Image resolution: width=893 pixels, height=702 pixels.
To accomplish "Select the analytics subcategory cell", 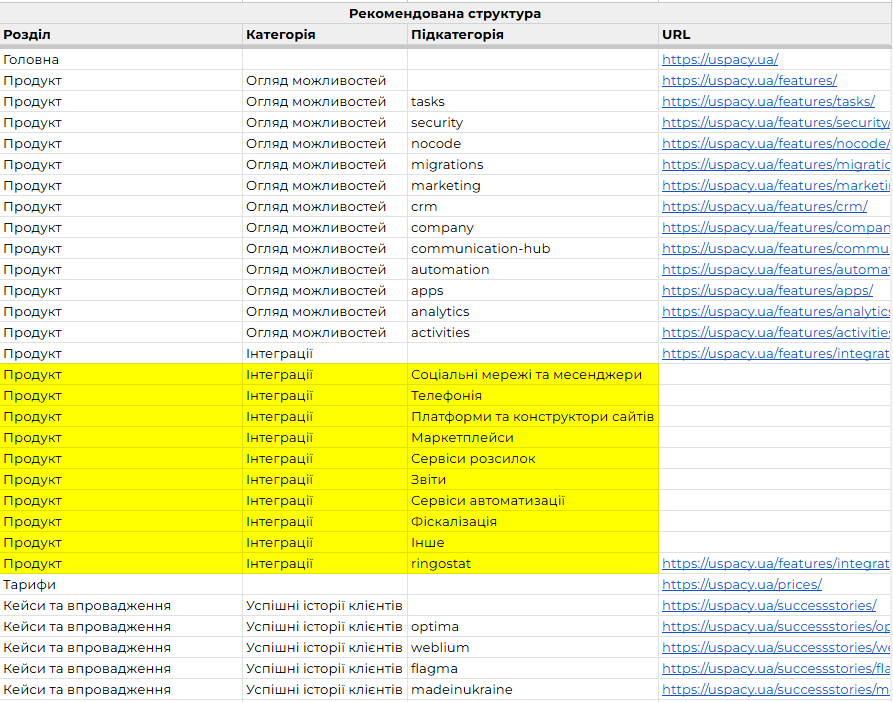I will pos(532,312).
